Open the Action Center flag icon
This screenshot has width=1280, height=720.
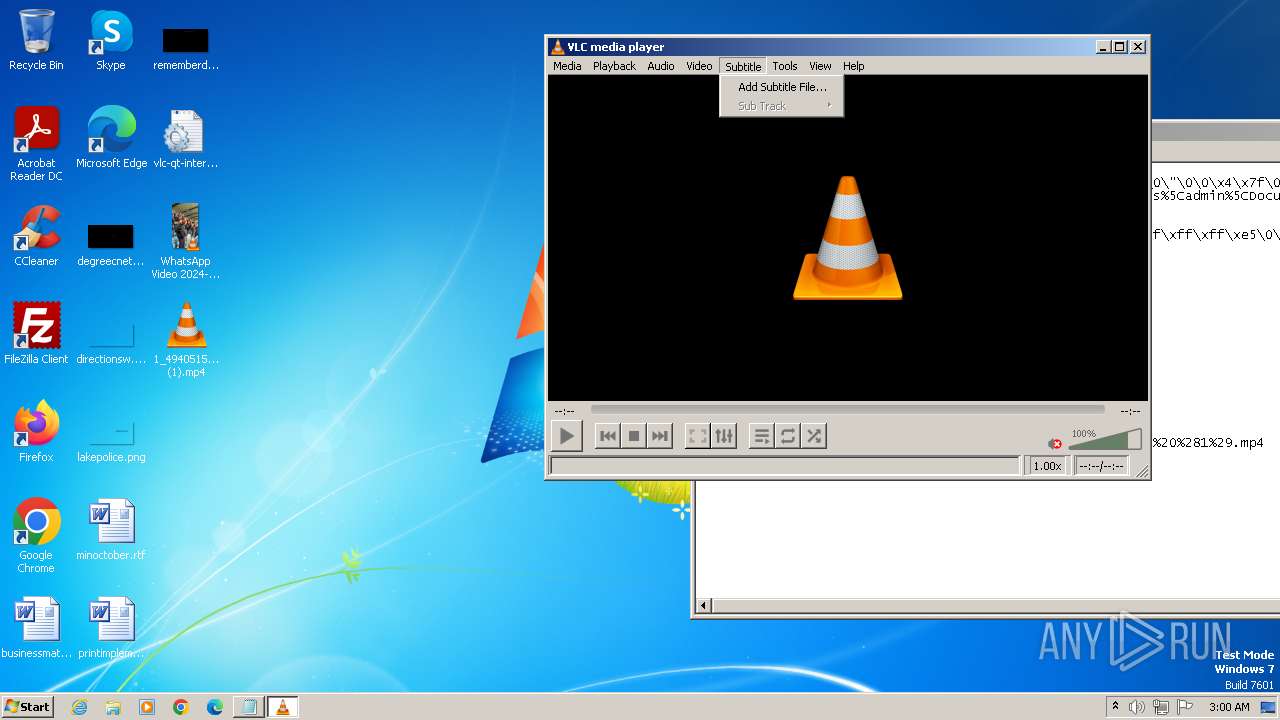[1185, 707]
